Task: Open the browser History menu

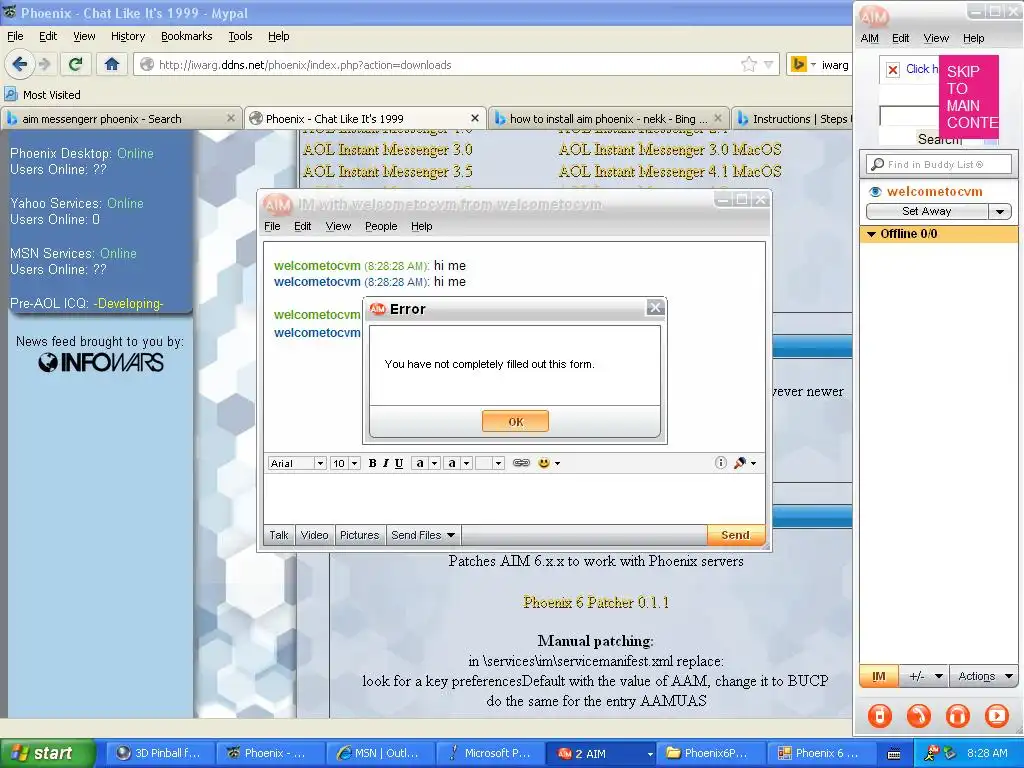Action: [x=128, y=36]
